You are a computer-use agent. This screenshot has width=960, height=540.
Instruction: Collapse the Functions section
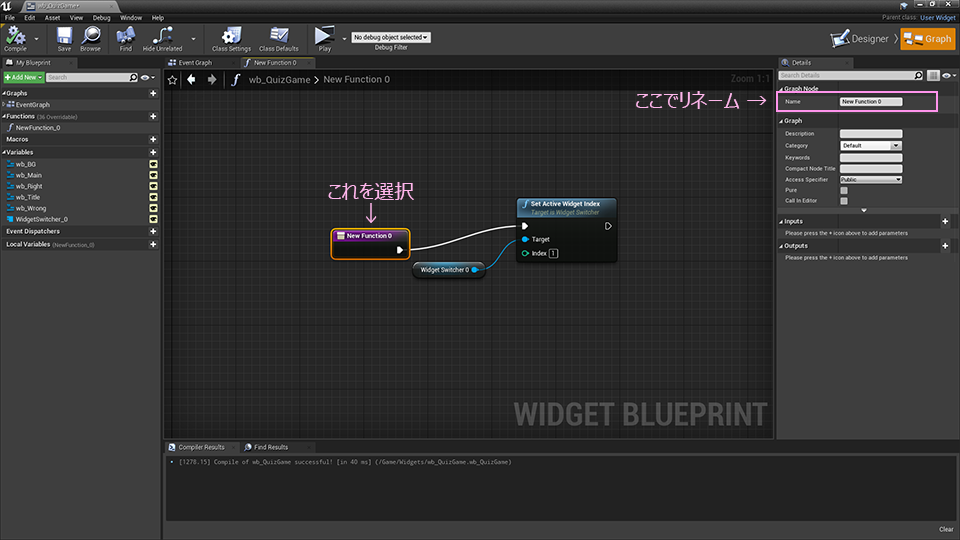pos(4,116)
